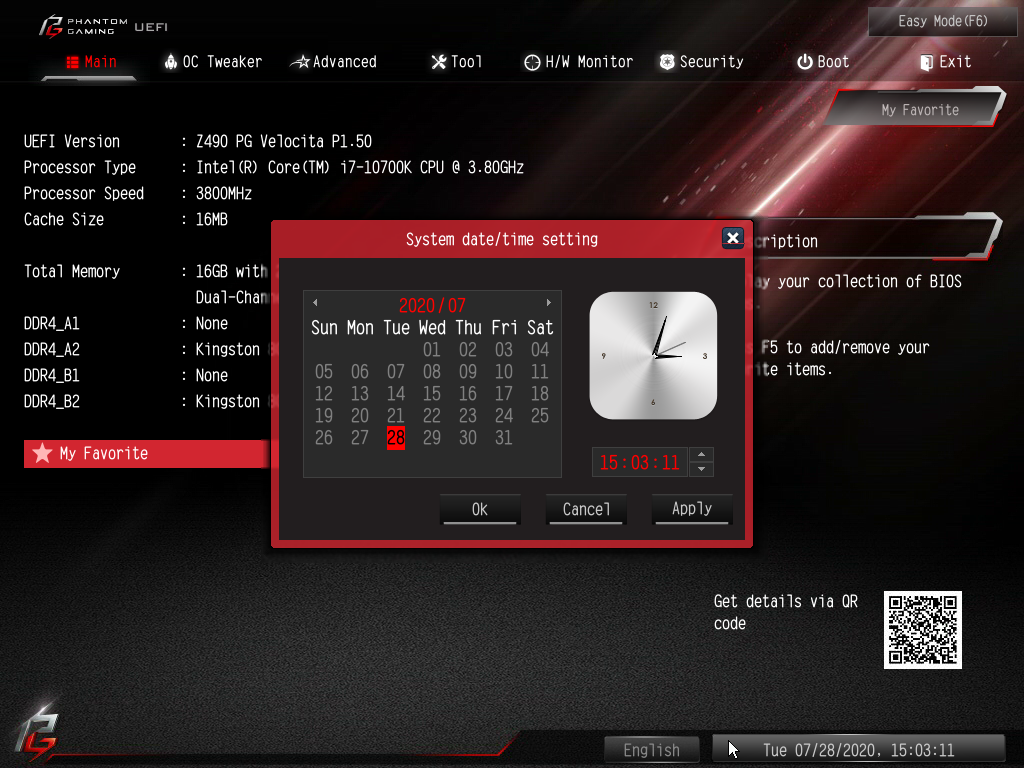Close the date/time dialog with X

(x=733, y=238)
